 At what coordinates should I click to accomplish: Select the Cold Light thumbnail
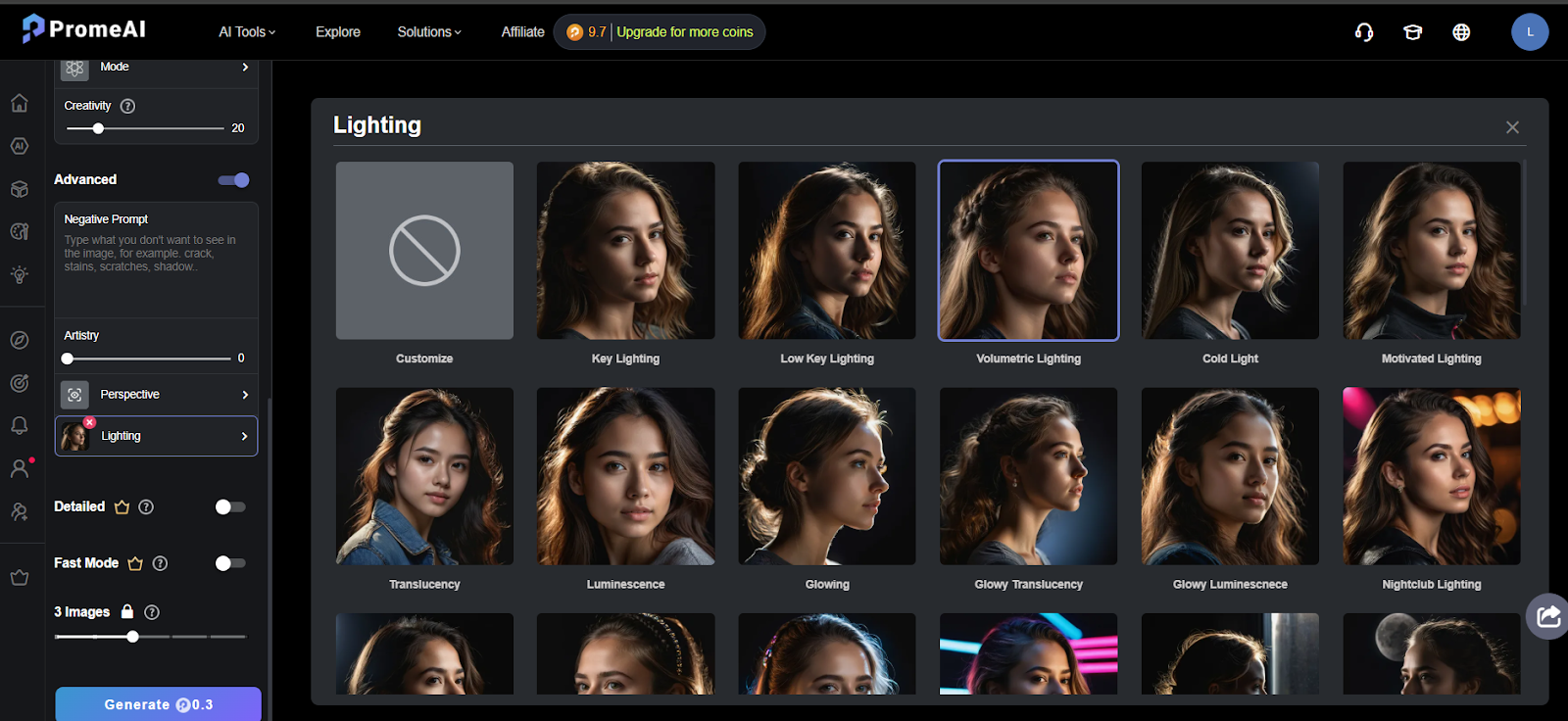(1230, 251)
